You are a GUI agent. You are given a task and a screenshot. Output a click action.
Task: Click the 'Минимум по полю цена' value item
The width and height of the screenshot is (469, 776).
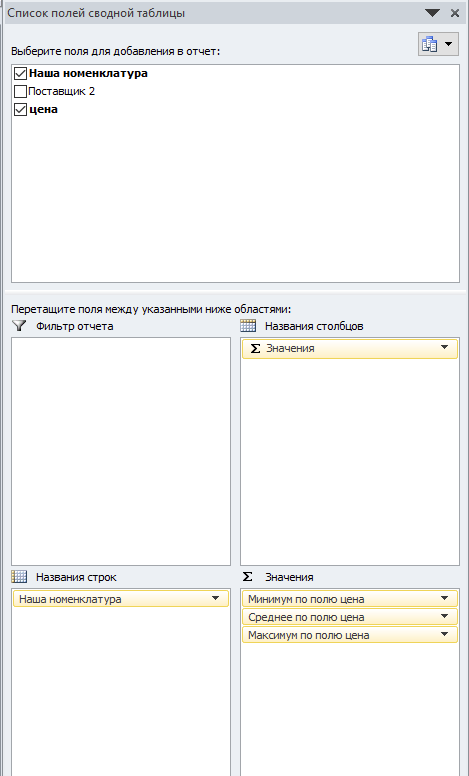[350, 599]
